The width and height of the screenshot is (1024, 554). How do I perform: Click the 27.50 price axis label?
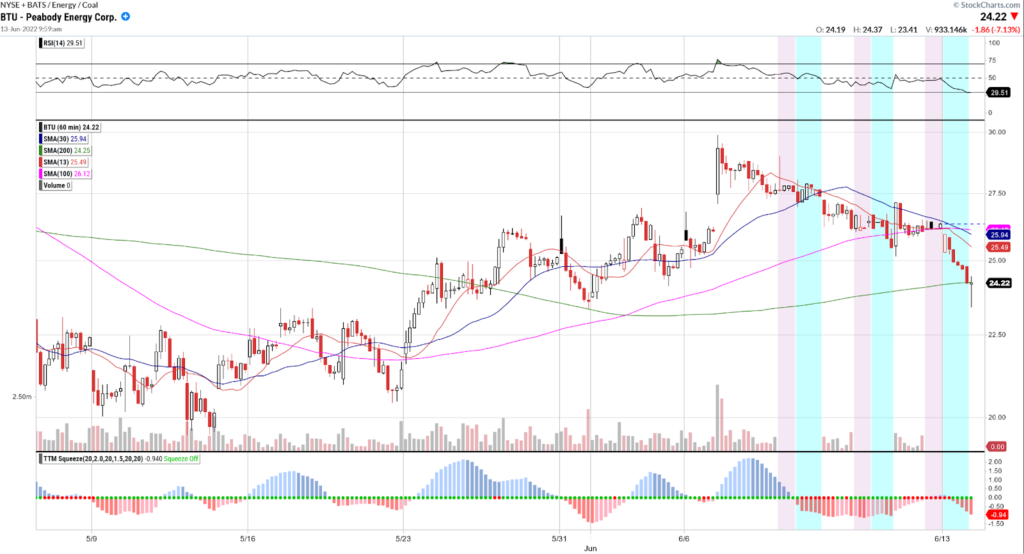997,193
